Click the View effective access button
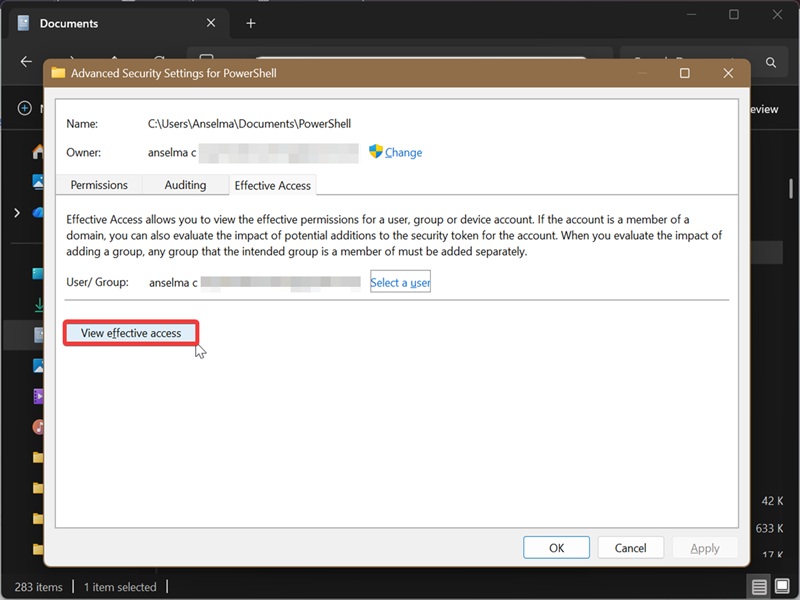Screen dimensions: 800x600 [x=131, y=333]
